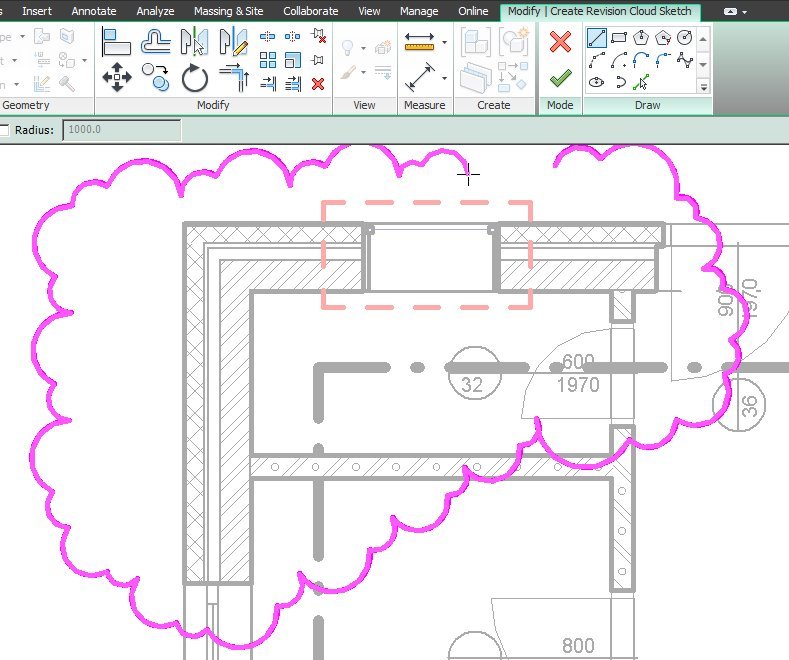Click the Pin tool
Viewport: 789px width, 660px height.
point(317,60)
